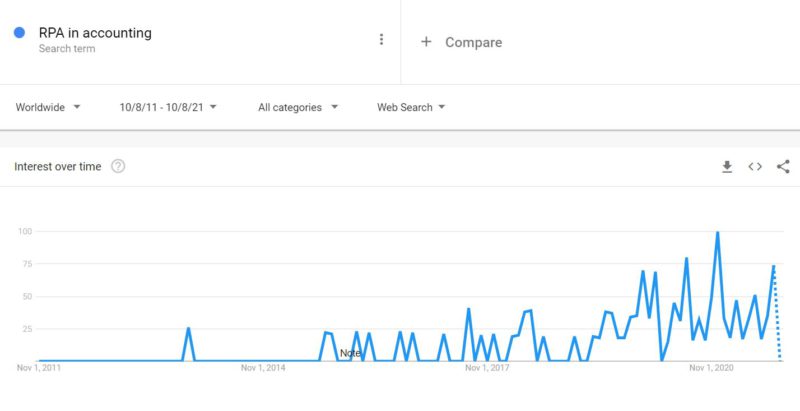Share the Interest over time chart

783,167
